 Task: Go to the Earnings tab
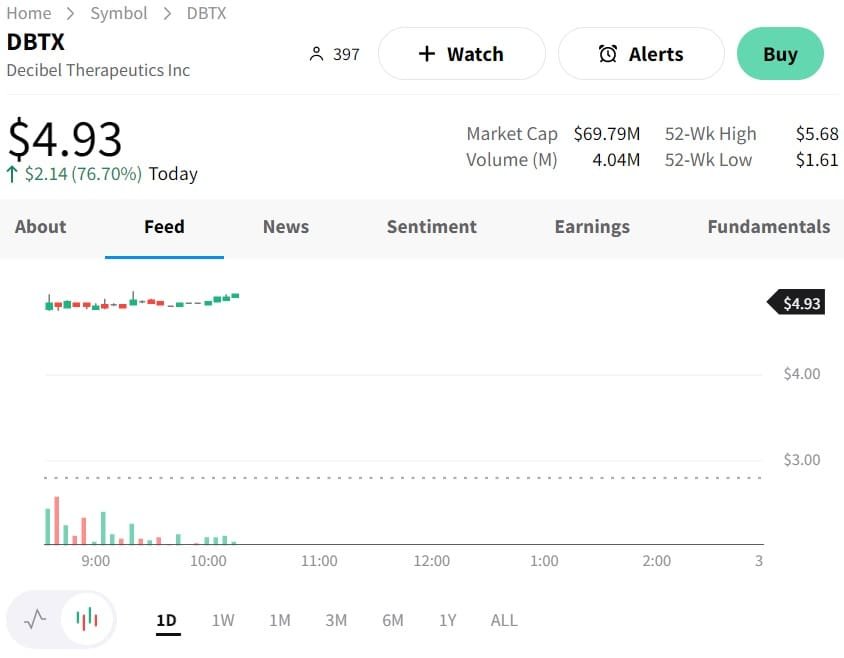(592, 227)
